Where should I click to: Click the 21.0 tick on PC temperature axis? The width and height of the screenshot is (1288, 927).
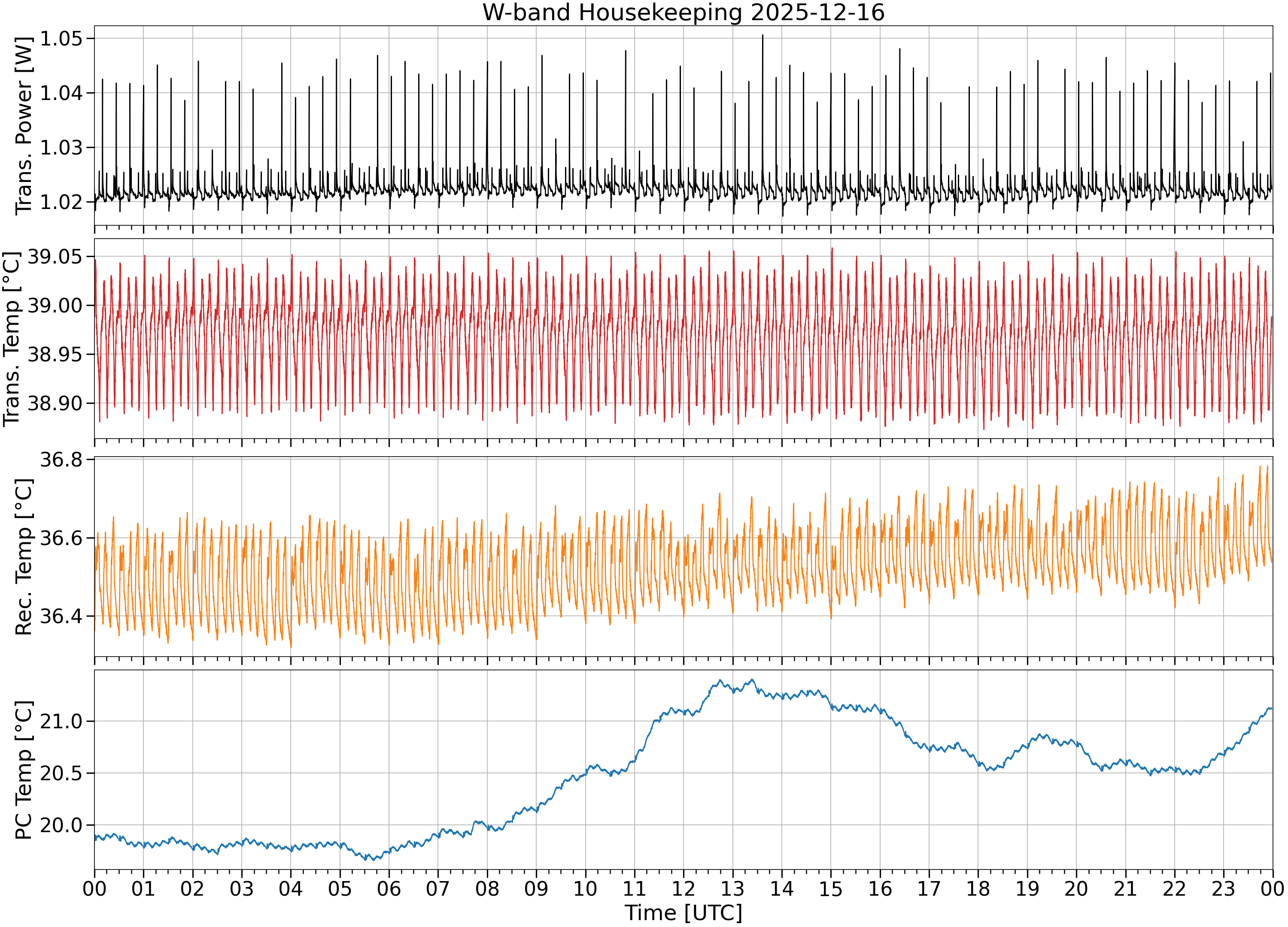tap(61, 721)
